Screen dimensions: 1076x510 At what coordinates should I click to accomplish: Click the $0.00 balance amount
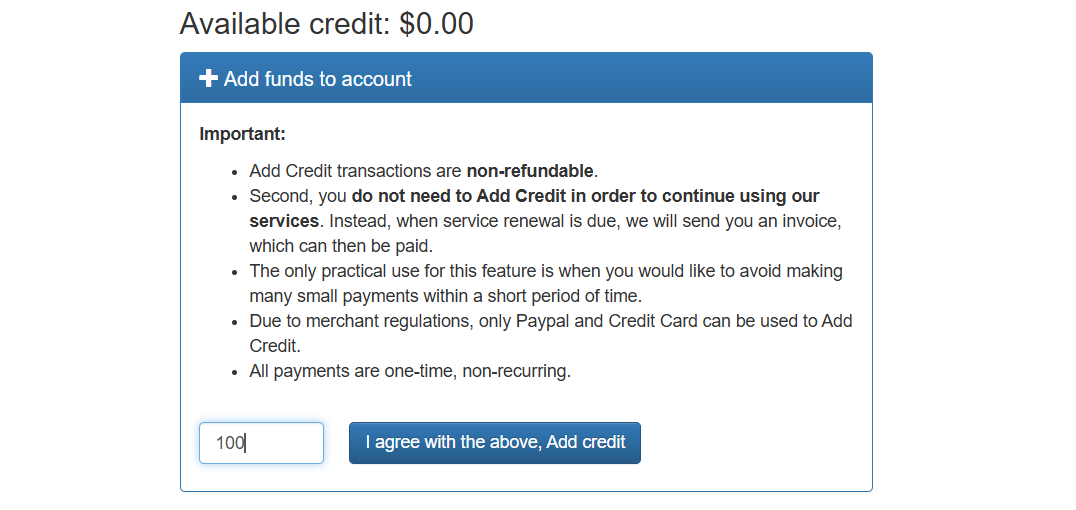[x=436, y=23]
